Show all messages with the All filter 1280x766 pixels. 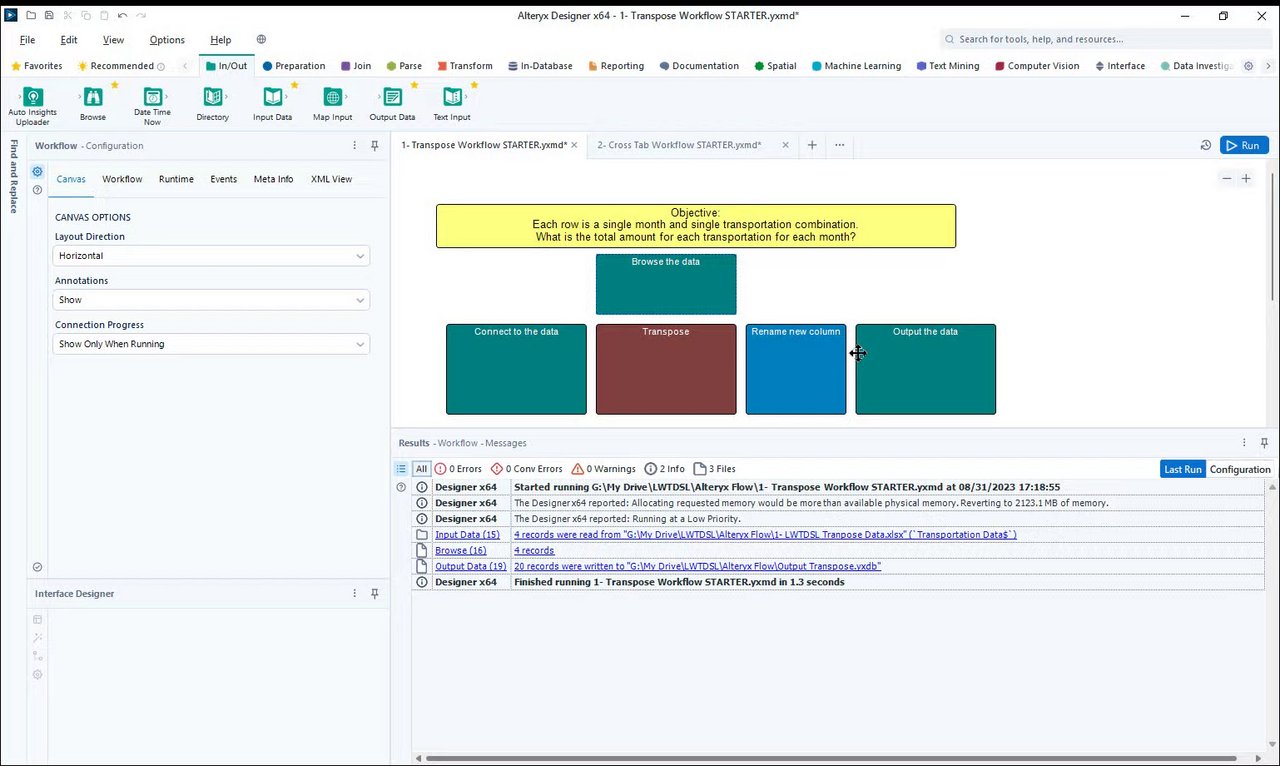[x=422, y=469]
